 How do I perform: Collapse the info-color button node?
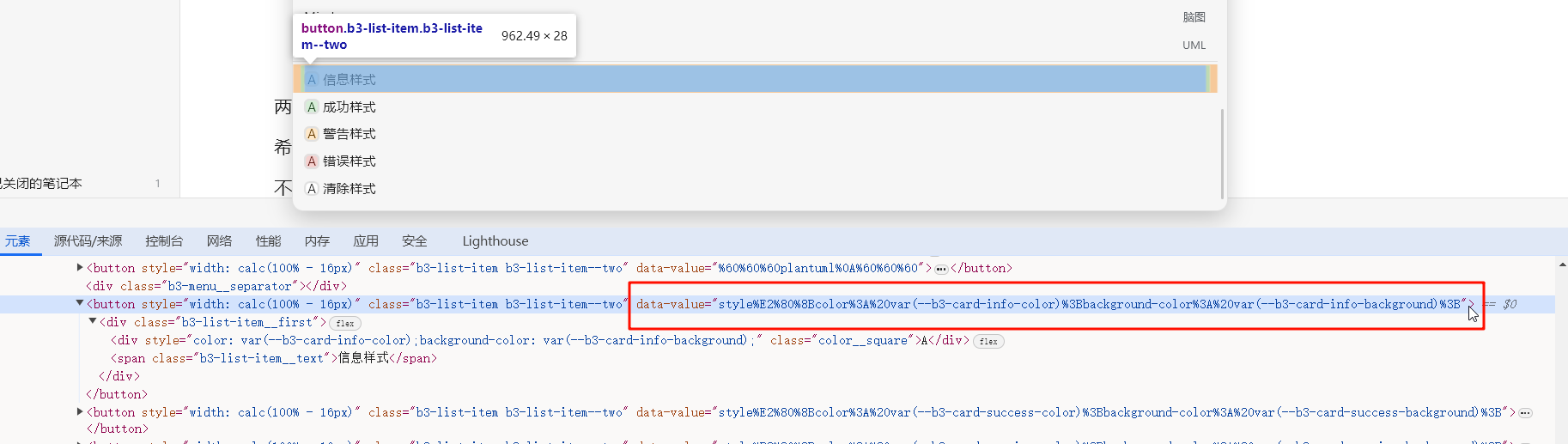tap(80, 303)
